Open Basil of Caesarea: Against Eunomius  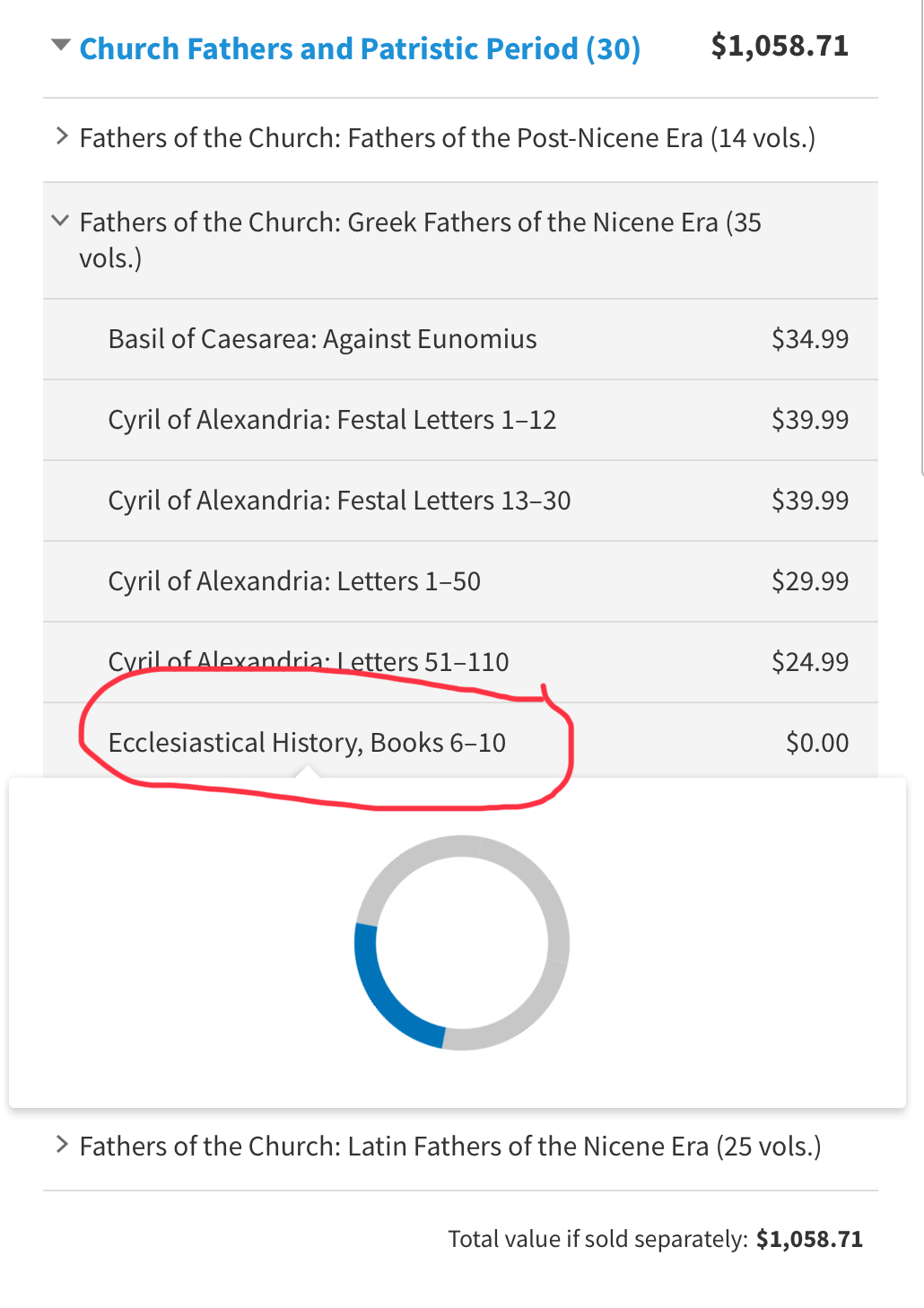pos(322,339)
